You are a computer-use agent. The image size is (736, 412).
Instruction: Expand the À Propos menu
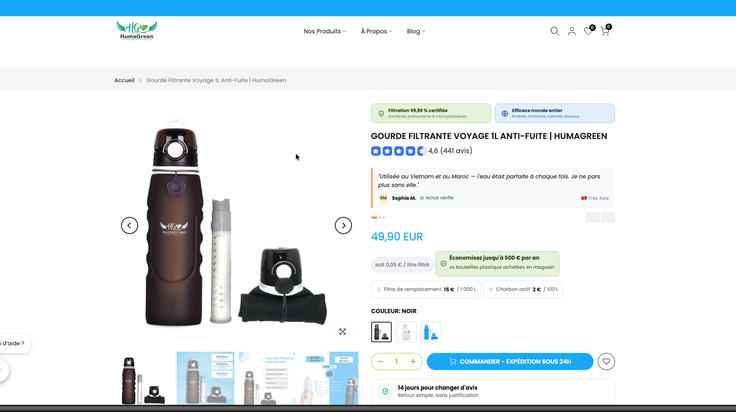tap(376, 31)
